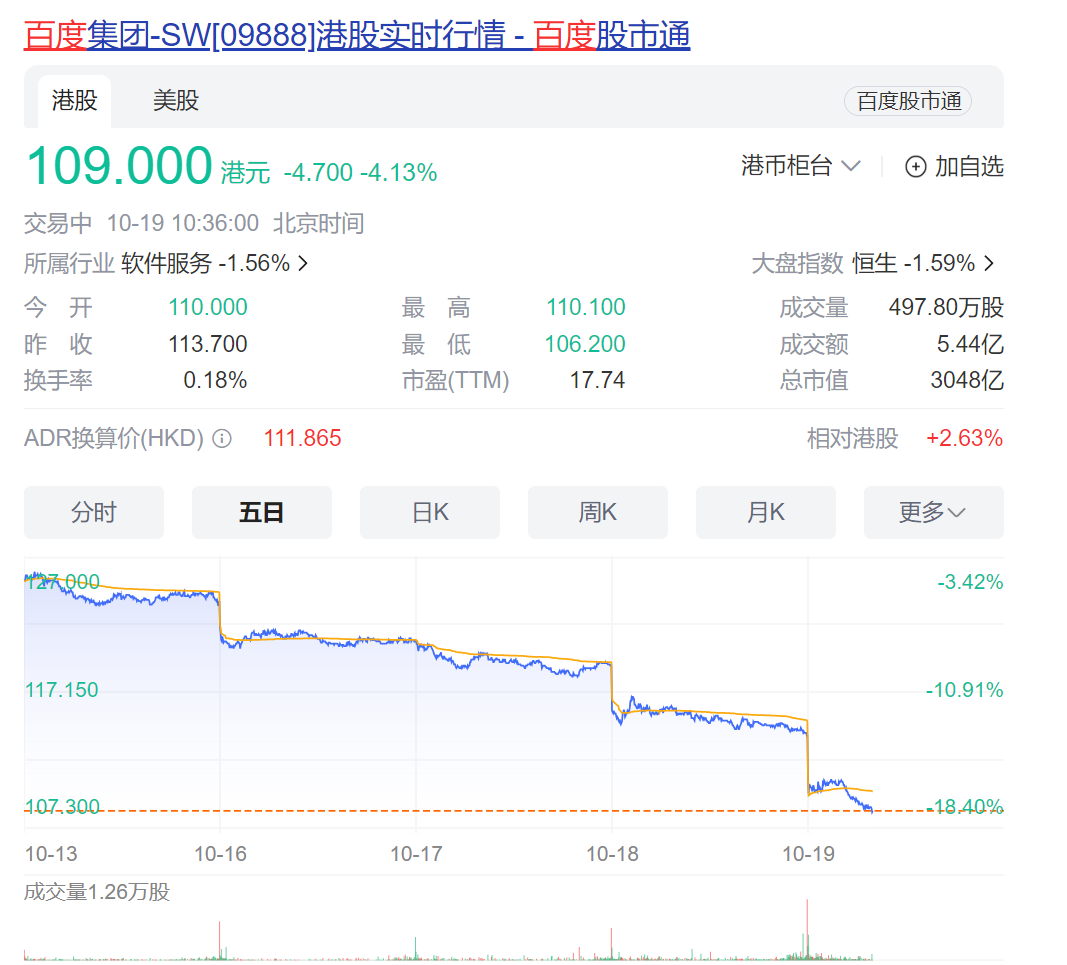Click the 分时 chart view
Viewport: 1067px width, 965px height.
pyautogui.click(x=93, y=512)
